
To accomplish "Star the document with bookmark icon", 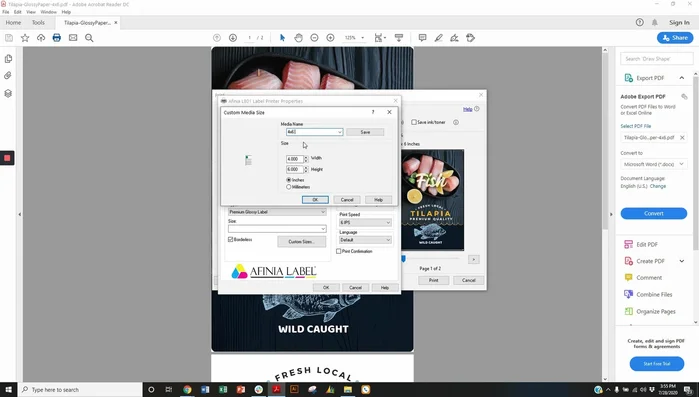I will 25,38.
